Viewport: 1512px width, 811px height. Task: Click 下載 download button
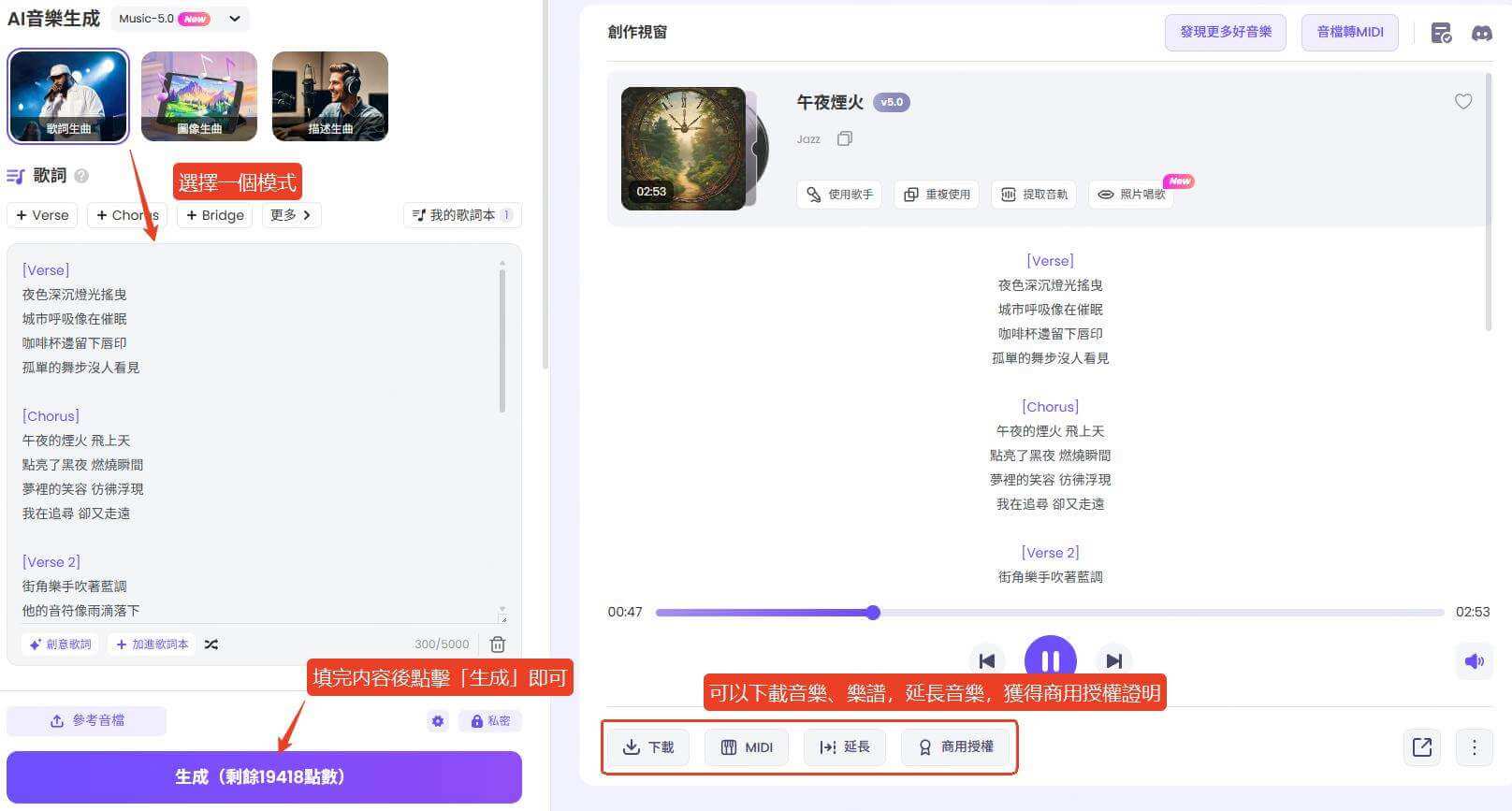coord(648,747)
